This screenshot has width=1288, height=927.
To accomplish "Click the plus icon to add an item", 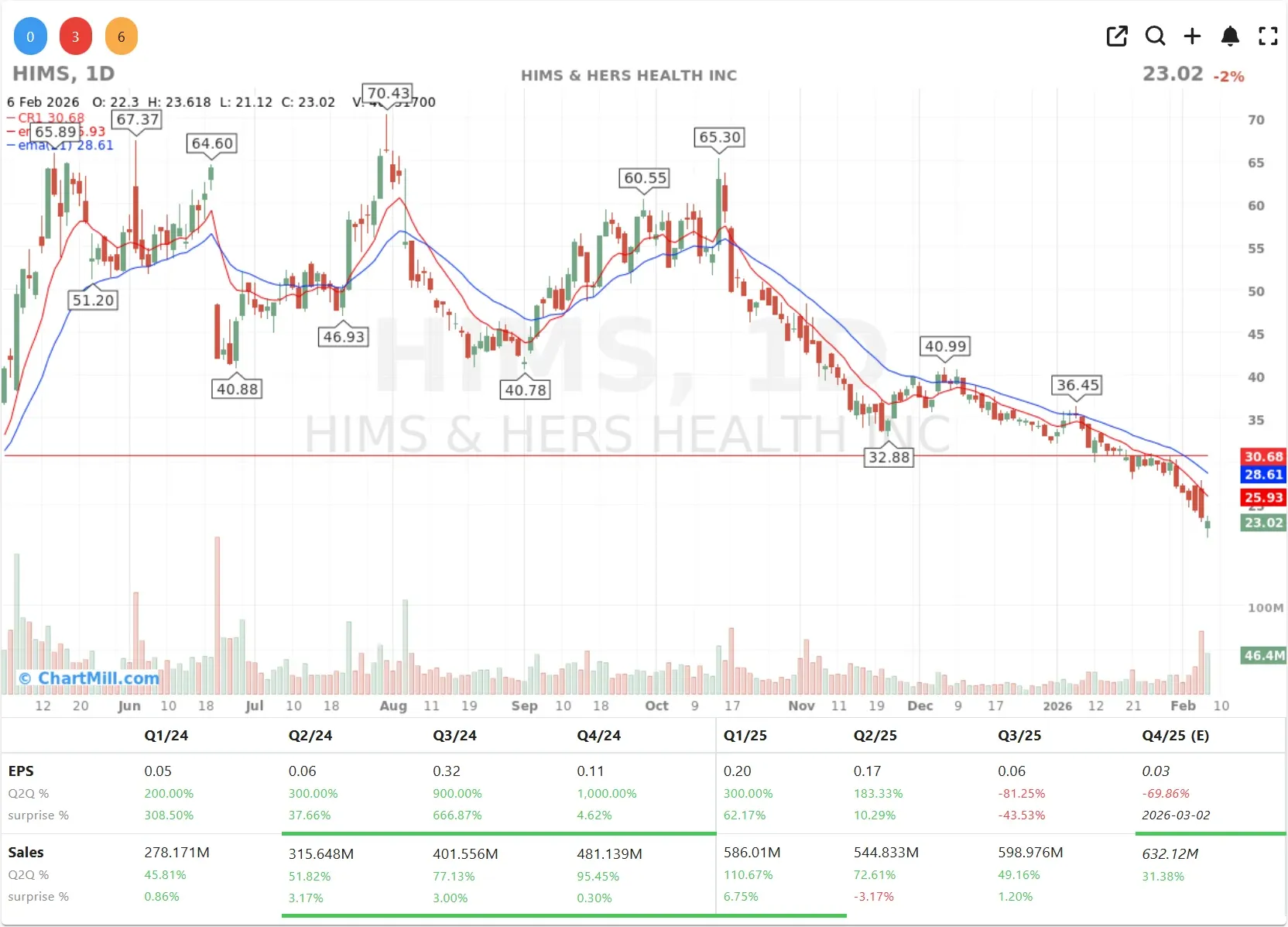I will click(x=1192, y=36).
